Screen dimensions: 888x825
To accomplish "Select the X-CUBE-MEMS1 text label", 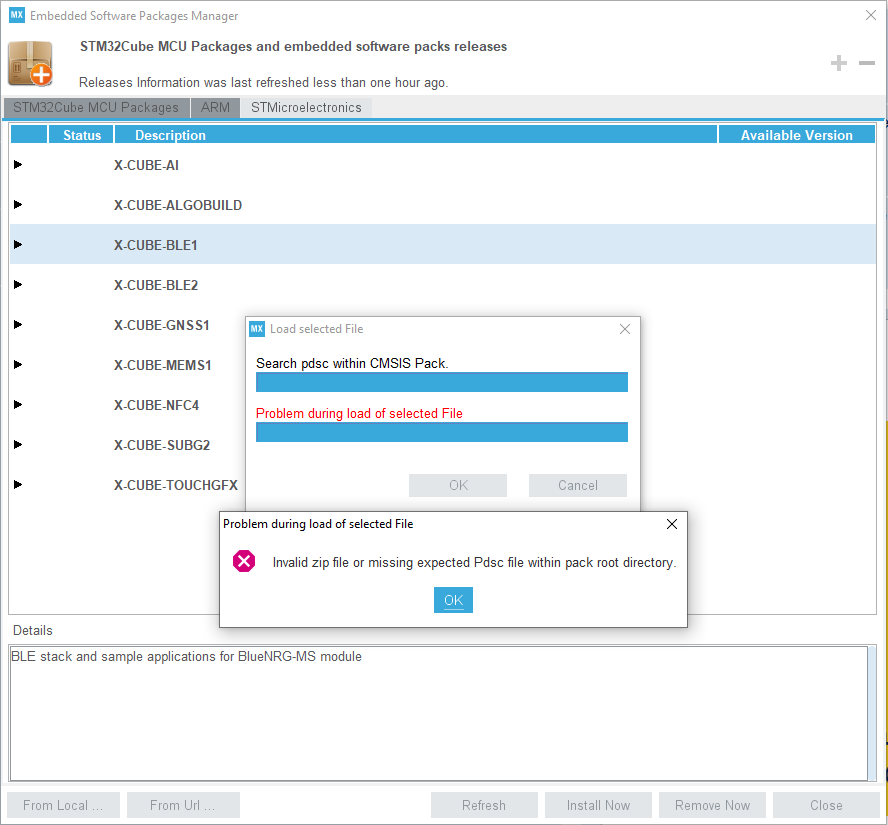I will tap(163, 365).
